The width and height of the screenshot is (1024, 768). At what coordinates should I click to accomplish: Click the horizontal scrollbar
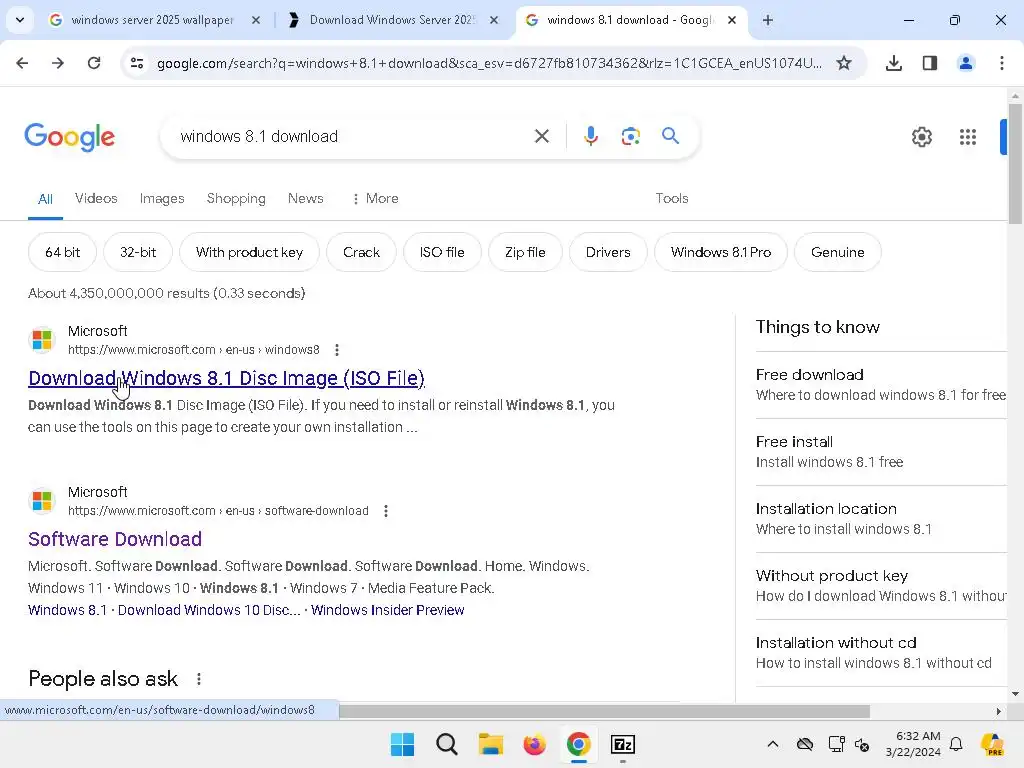(604, 711)
